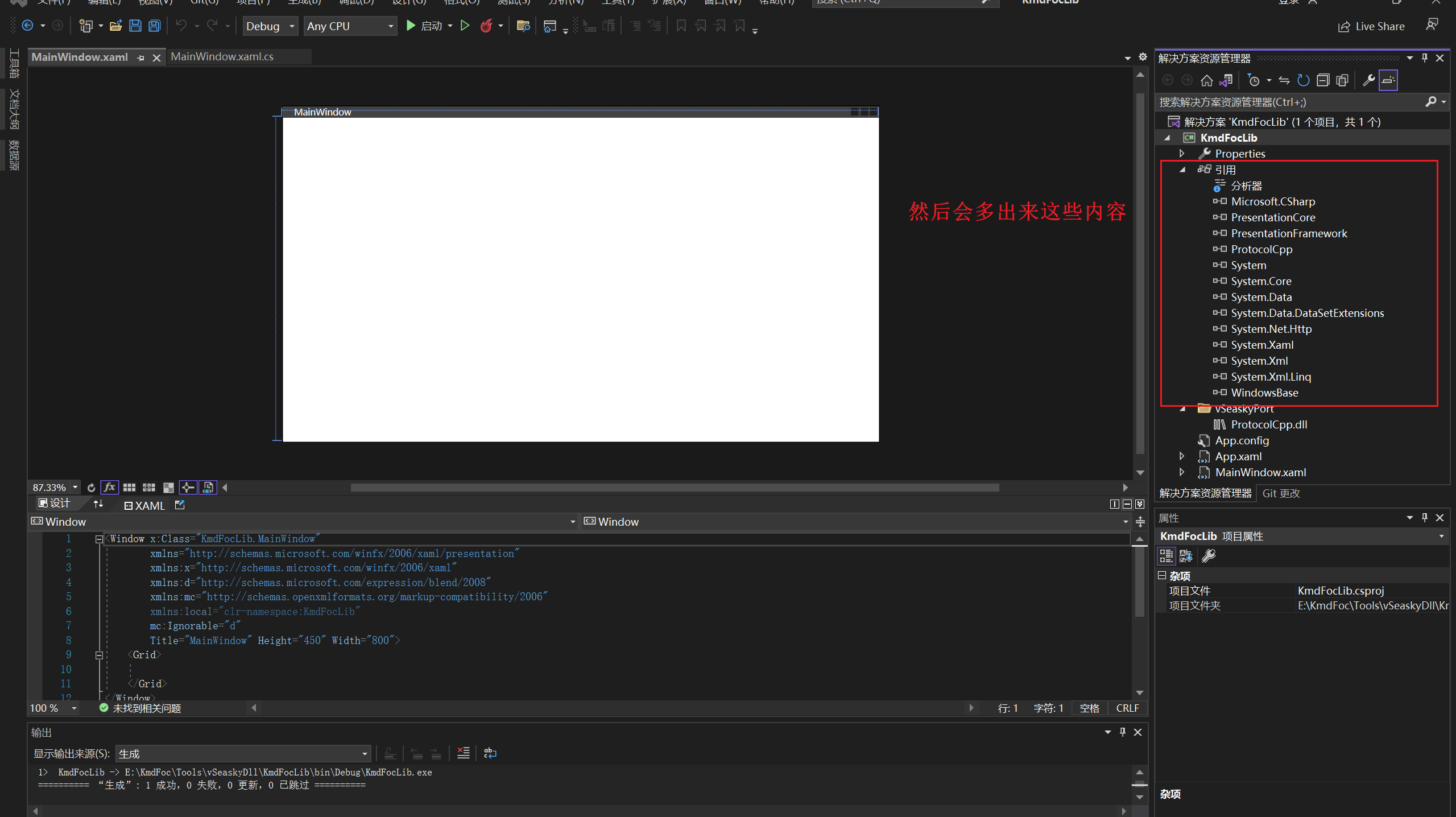Click the Find in Files folder-search icon
This screenshot has height=817, width=1456.
coord(523,26)
